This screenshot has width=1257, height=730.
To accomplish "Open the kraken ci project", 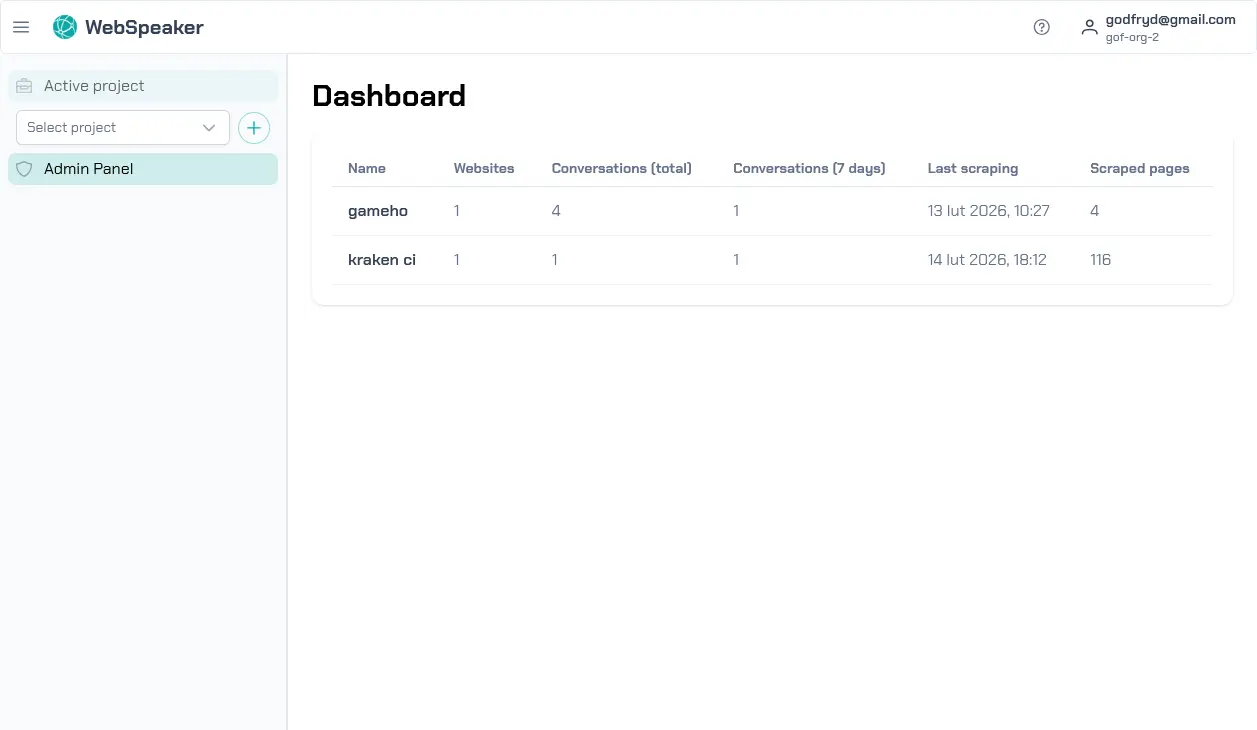I will [381, 259].
